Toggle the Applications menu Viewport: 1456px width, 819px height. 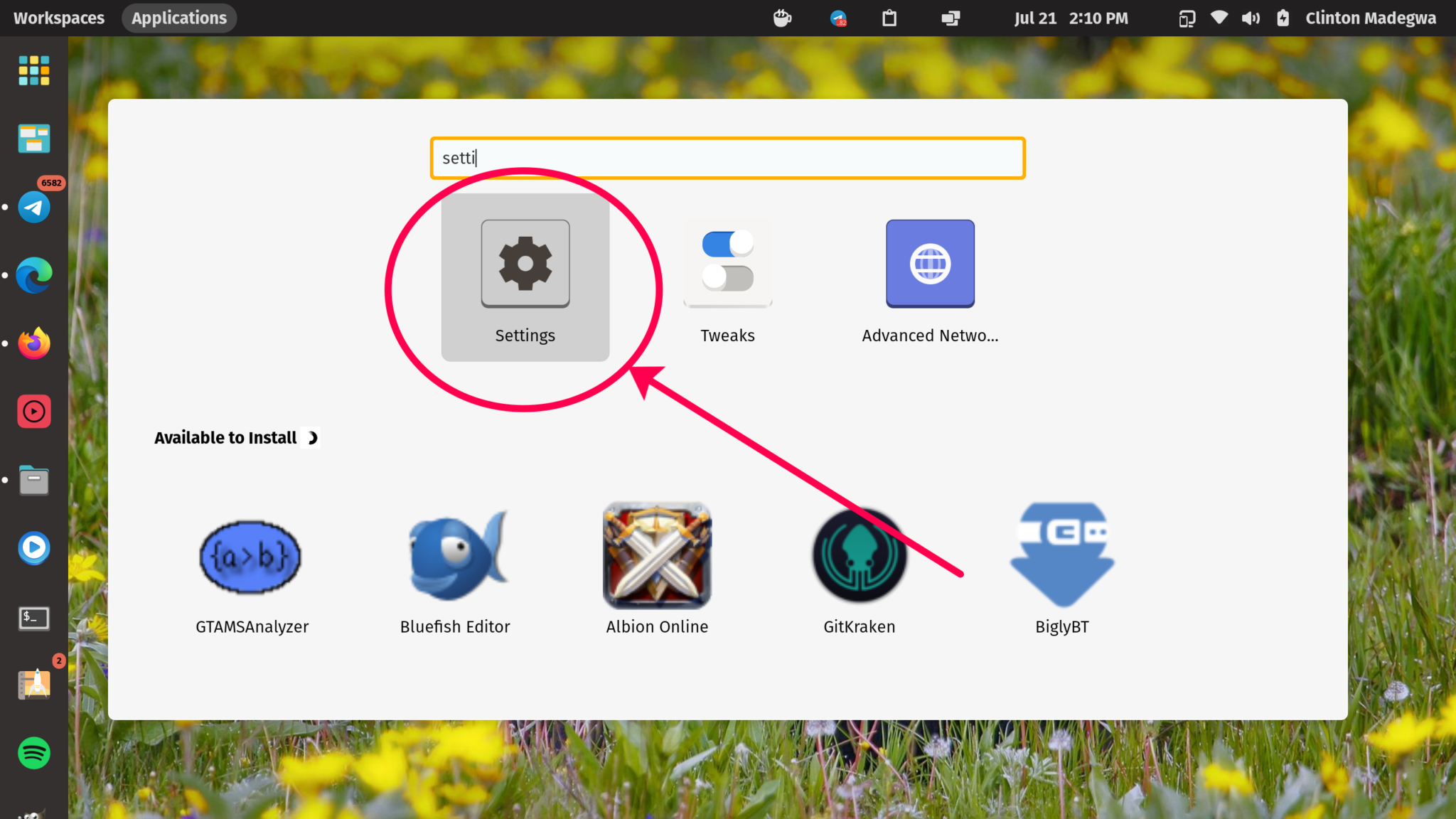click(179, 18)
